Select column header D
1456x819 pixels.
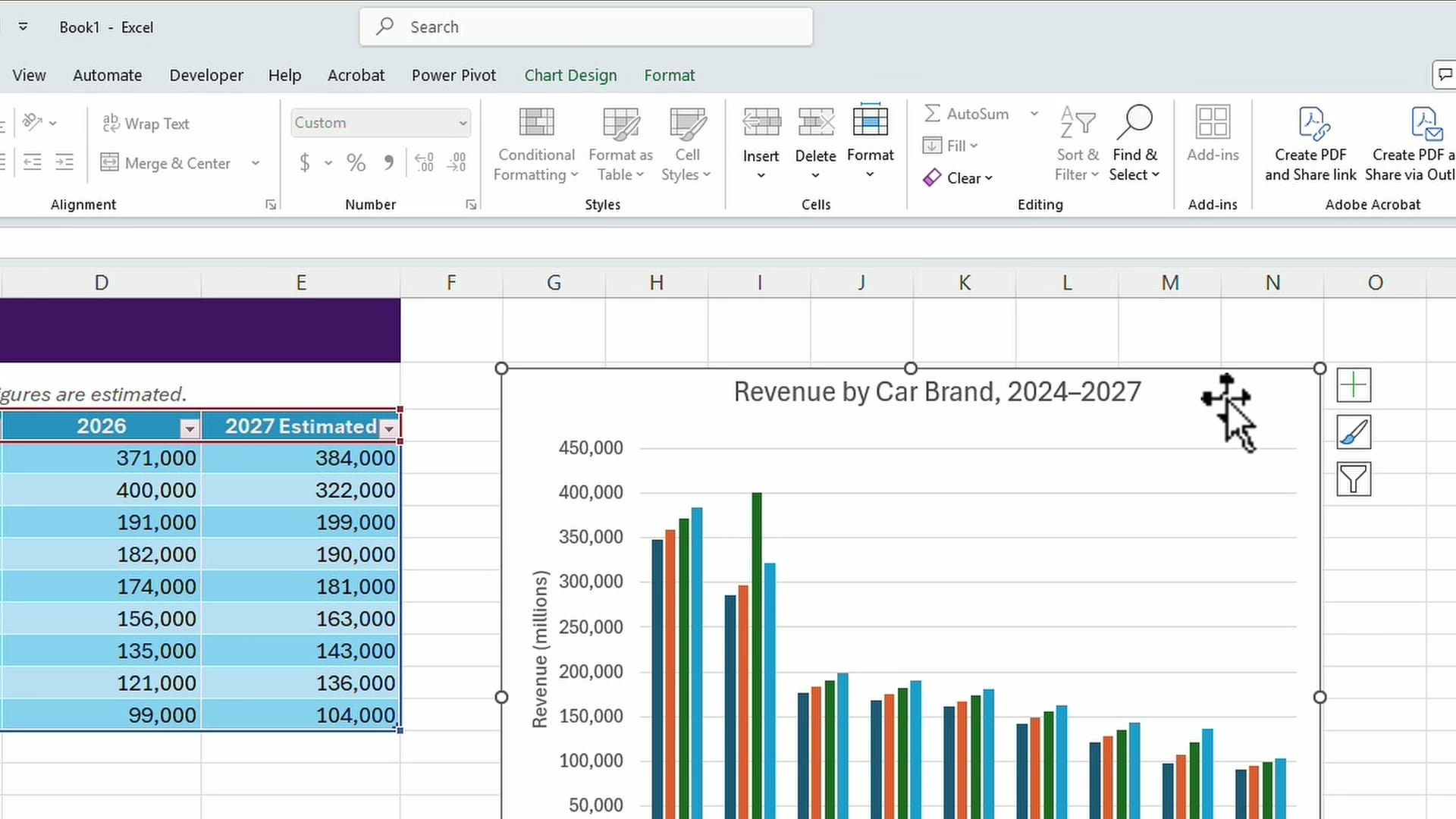[x=101, y=283]
